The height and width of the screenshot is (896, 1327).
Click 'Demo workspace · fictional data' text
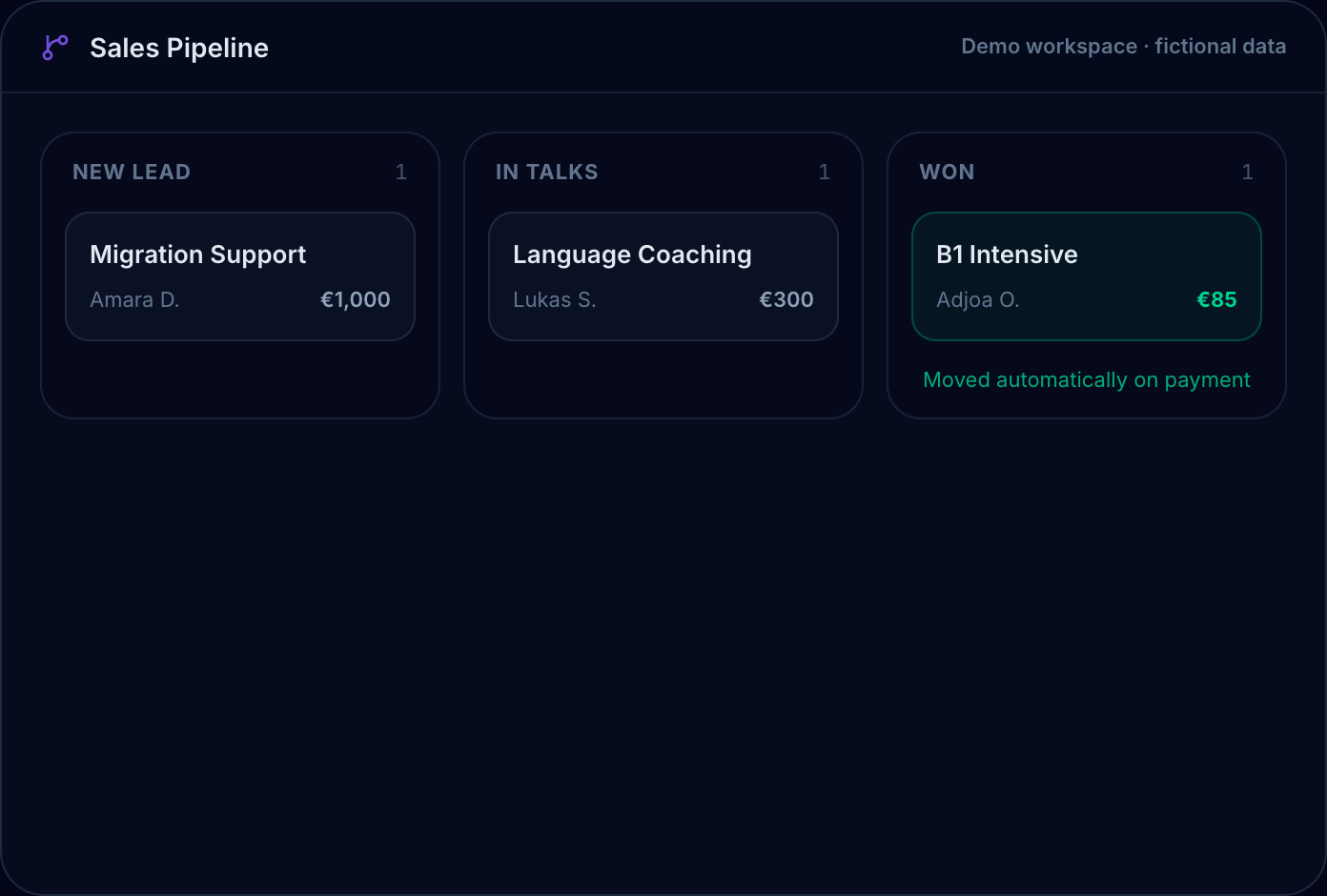tap(1124, 47)
